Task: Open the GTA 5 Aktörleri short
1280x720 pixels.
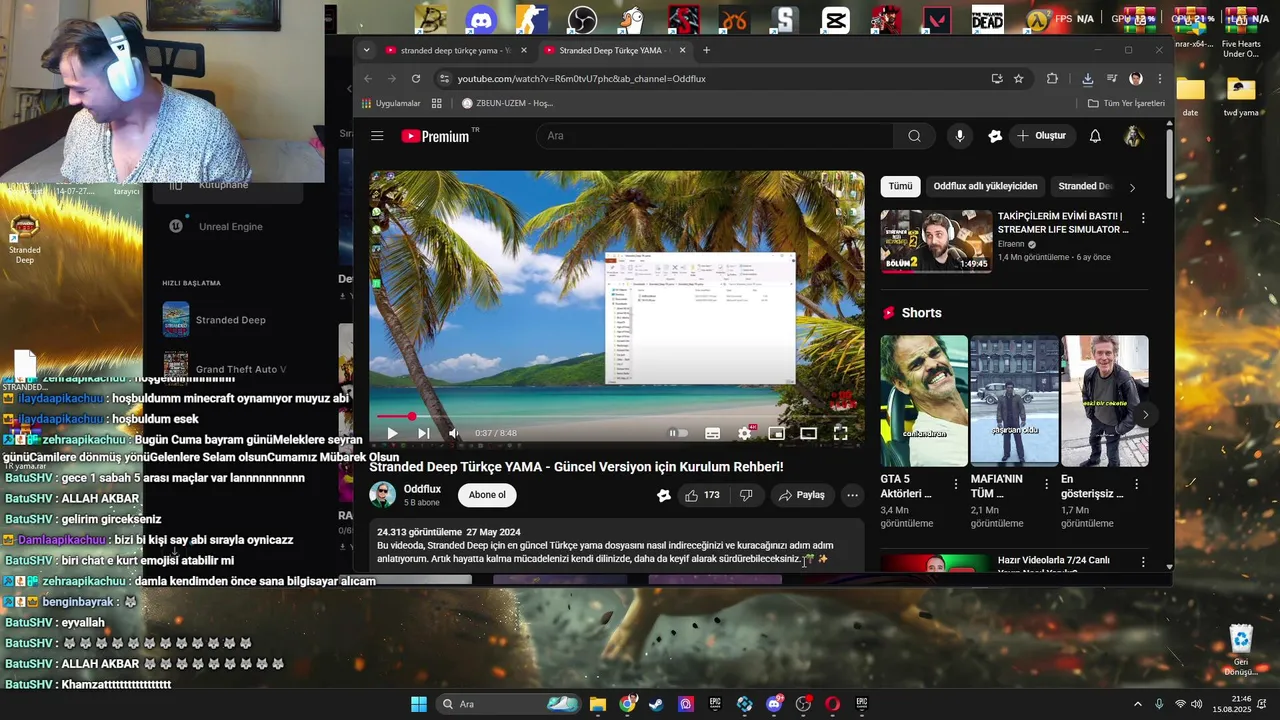Action: click(924, 400)
